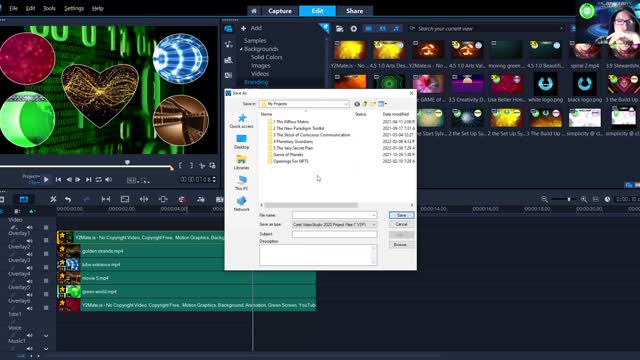
Task: Open the Settings menu
Action: [74, 8]
